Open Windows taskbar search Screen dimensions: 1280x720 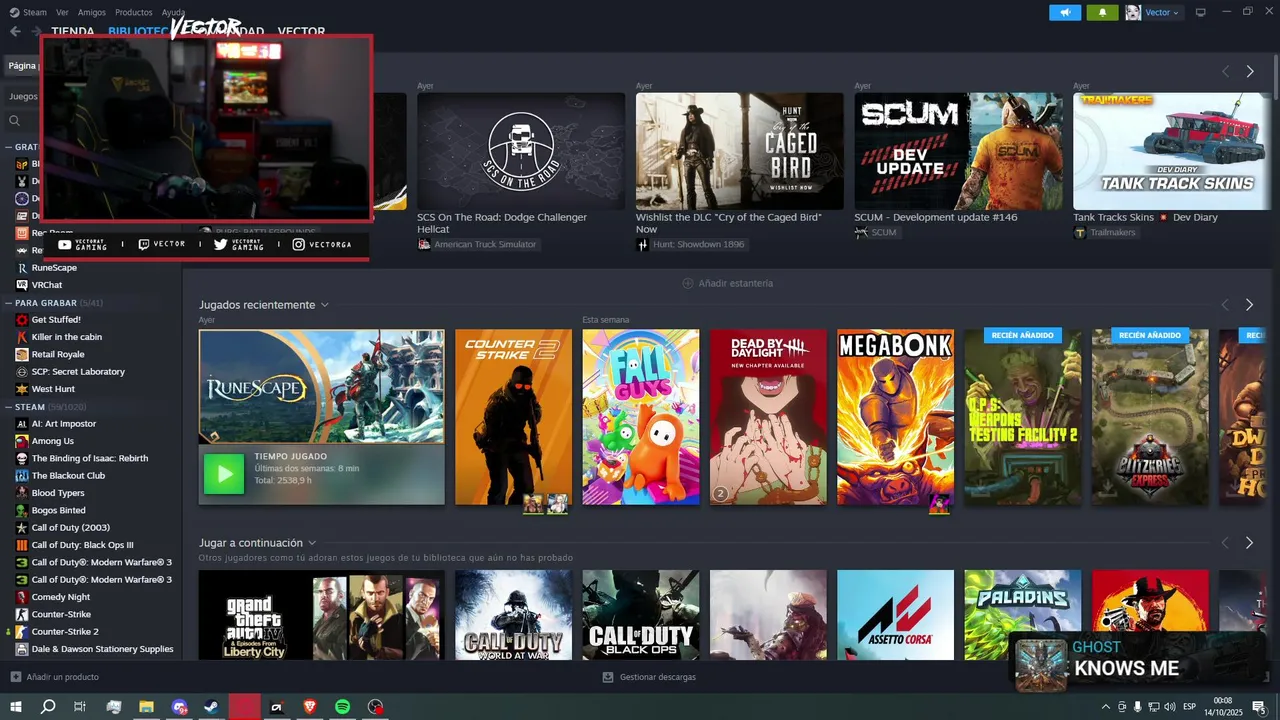tap(48, 706)
